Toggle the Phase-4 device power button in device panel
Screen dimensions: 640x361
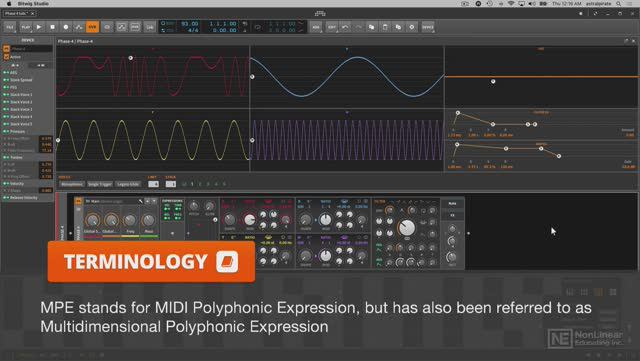(x=78, y=201)
